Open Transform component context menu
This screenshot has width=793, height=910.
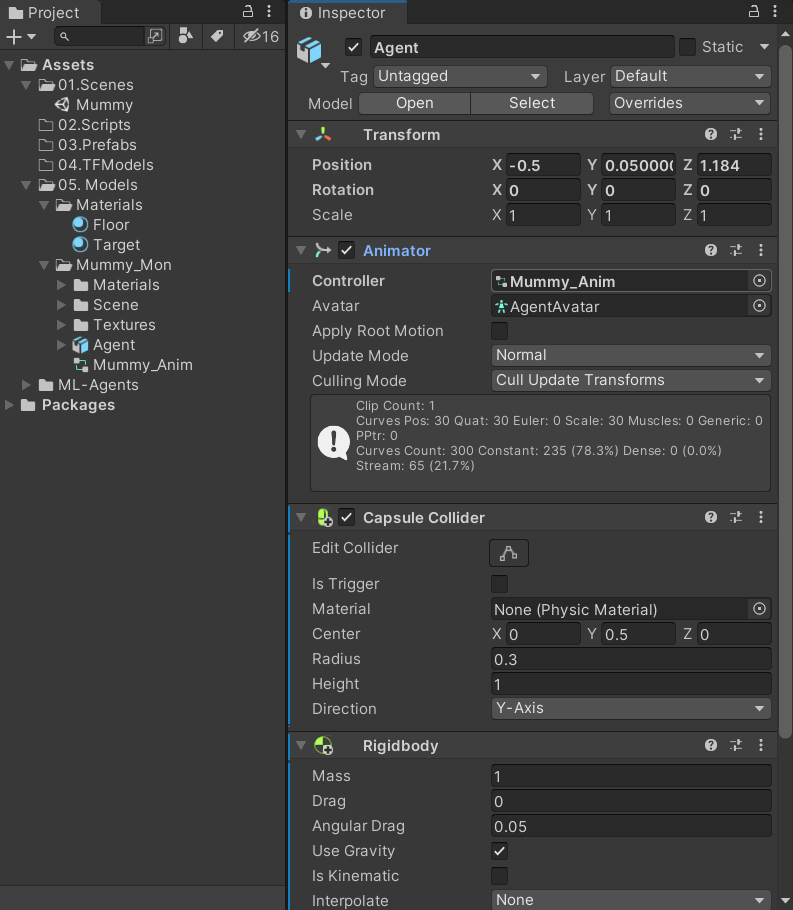pos(761,135)
